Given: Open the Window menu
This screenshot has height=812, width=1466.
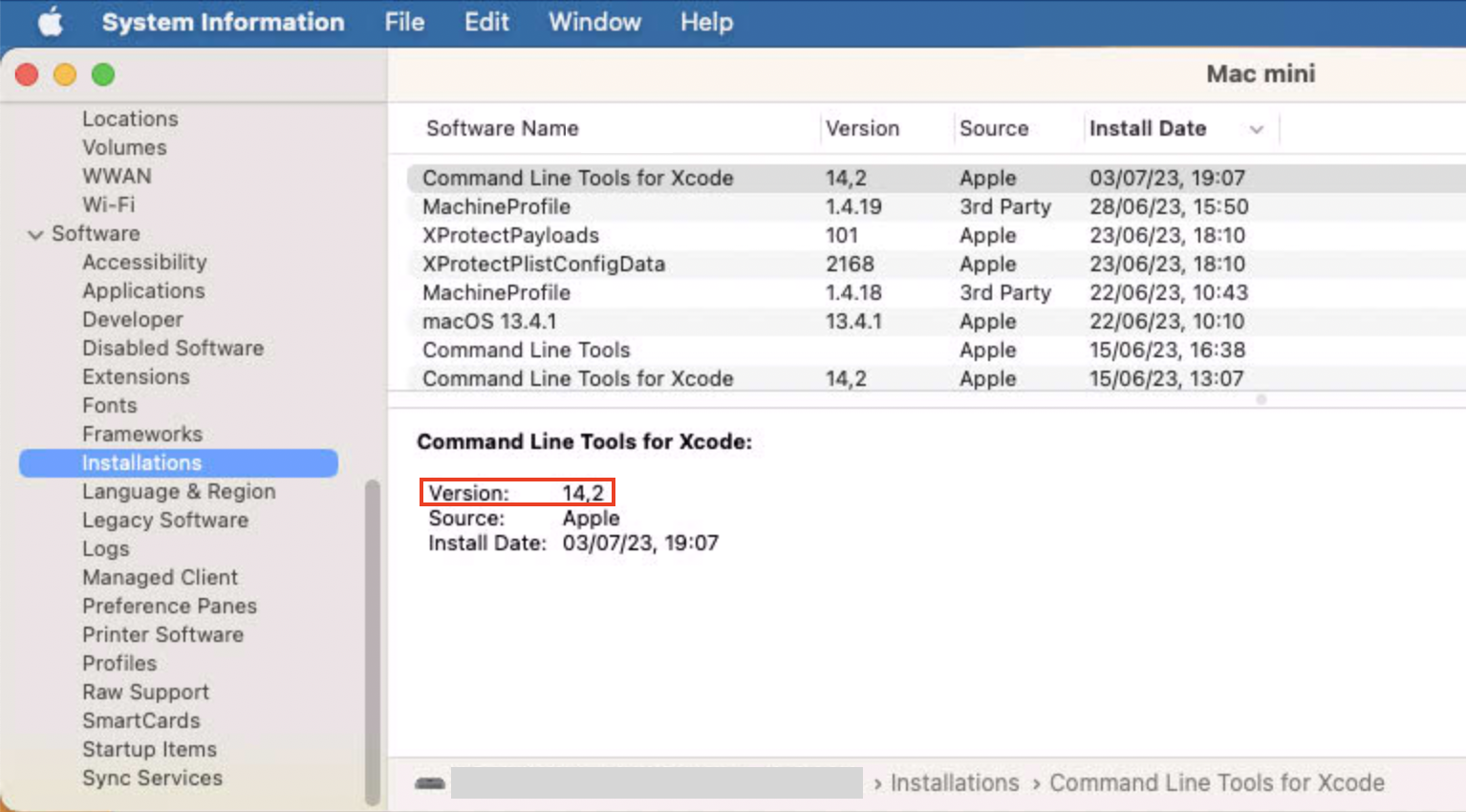Looking at the screenshot, I should tap(593, 22).
